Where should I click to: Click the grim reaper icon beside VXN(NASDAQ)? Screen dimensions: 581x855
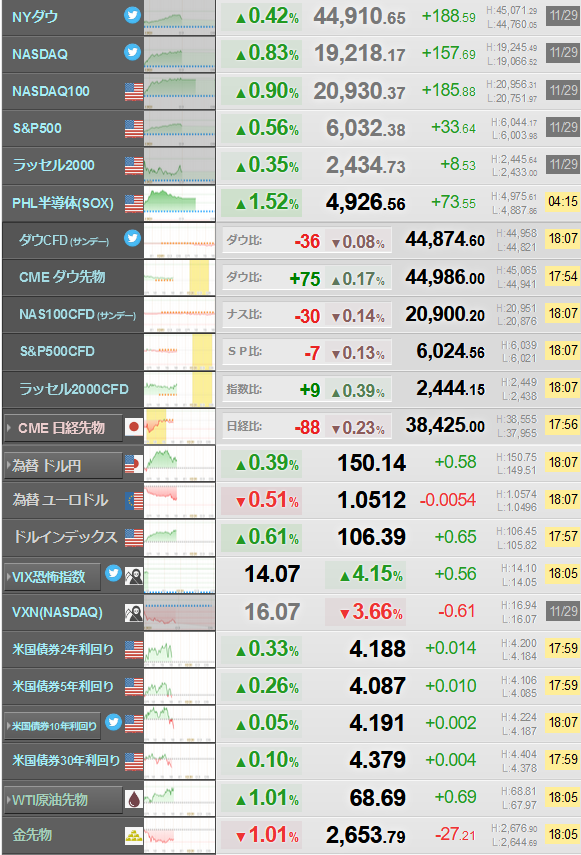(134, 612)
